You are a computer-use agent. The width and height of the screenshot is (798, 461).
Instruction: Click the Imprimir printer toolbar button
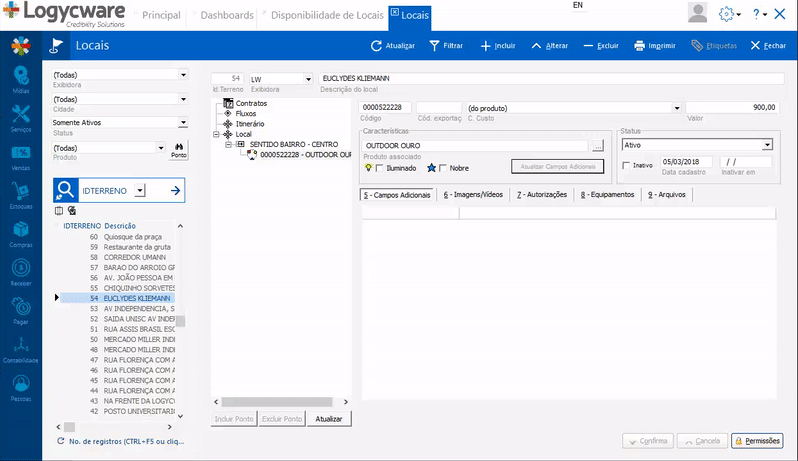[x=653, y=46]
